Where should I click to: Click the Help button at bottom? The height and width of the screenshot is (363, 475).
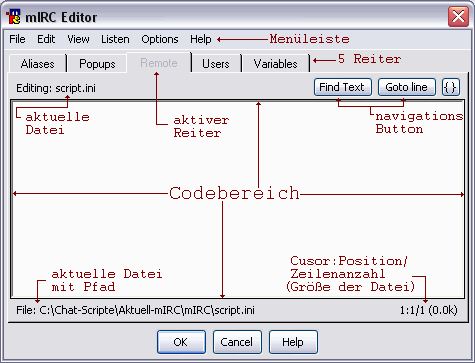pos(293,342)
